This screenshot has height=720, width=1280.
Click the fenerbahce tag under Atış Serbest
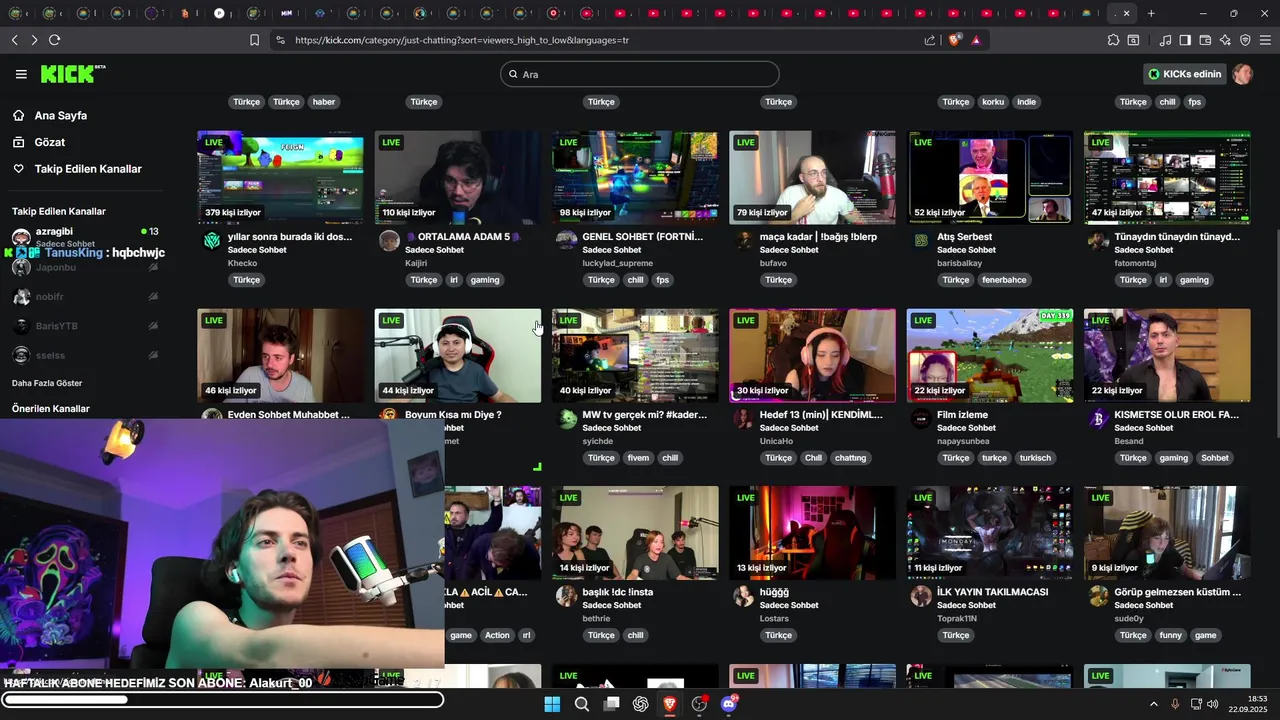click(1004, 280)
